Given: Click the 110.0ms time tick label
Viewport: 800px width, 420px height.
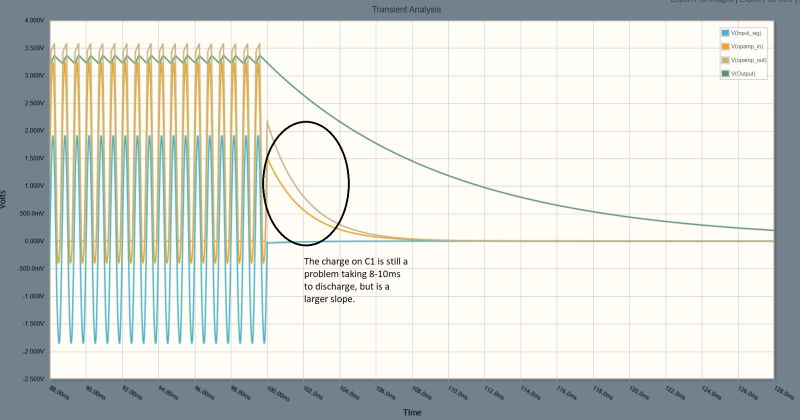Looking at the screenshot, I should pos(458,392).
